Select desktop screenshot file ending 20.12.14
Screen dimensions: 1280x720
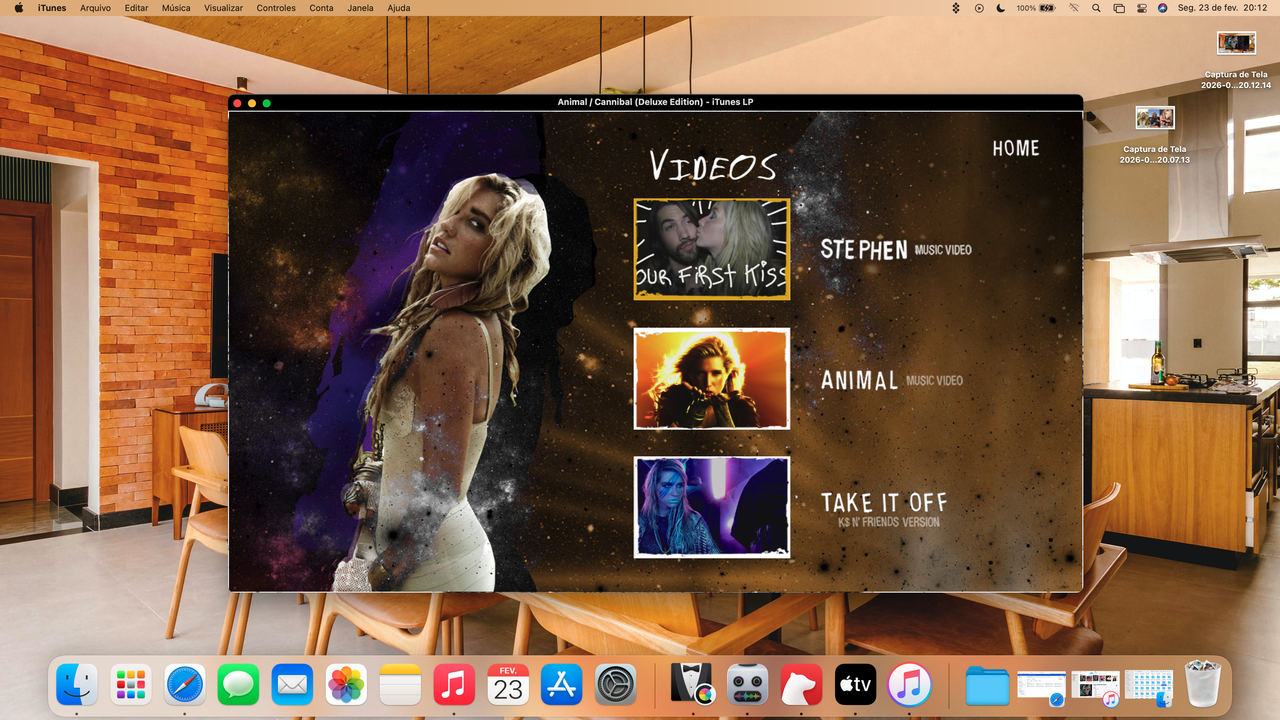pos(1237,60)
